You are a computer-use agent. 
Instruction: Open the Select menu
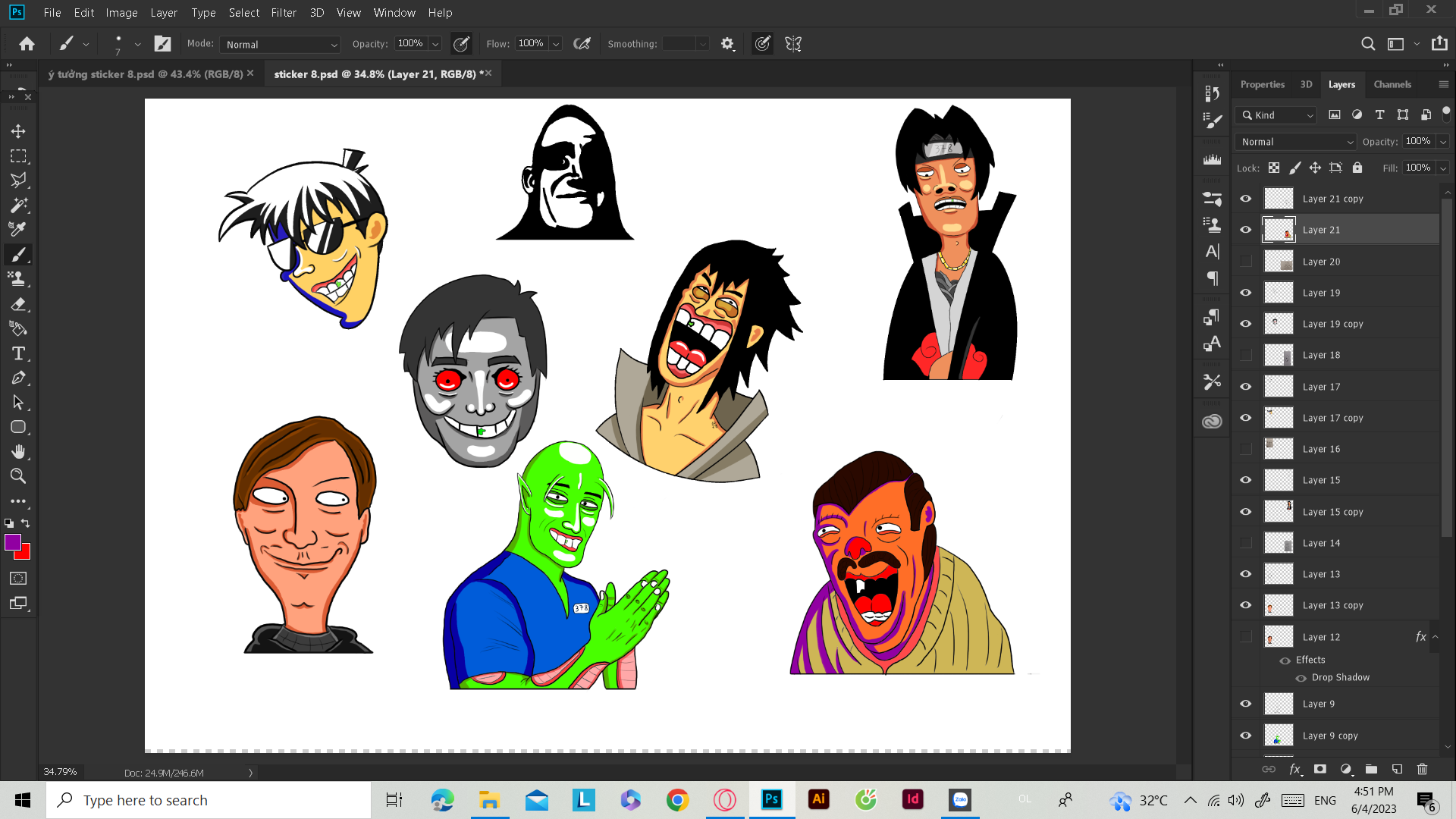243,13
